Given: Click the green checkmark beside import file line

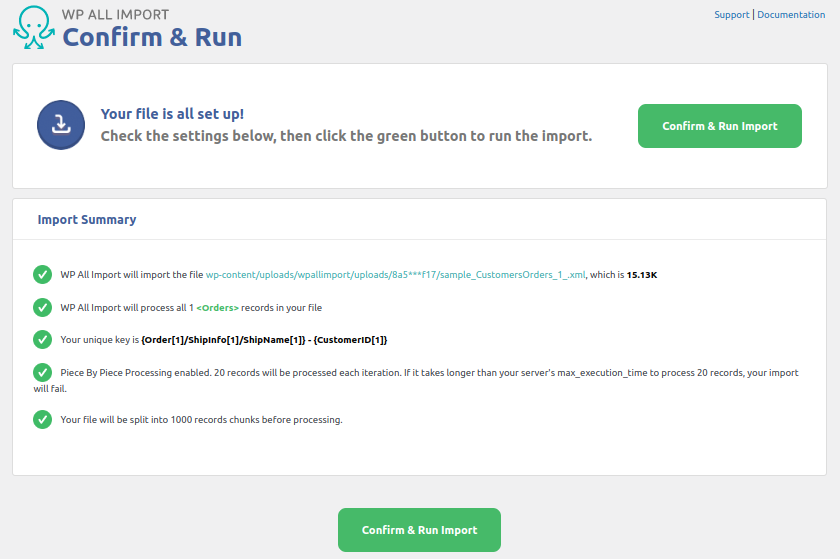Looking at the screenshot, I should [x=42, y=274].
